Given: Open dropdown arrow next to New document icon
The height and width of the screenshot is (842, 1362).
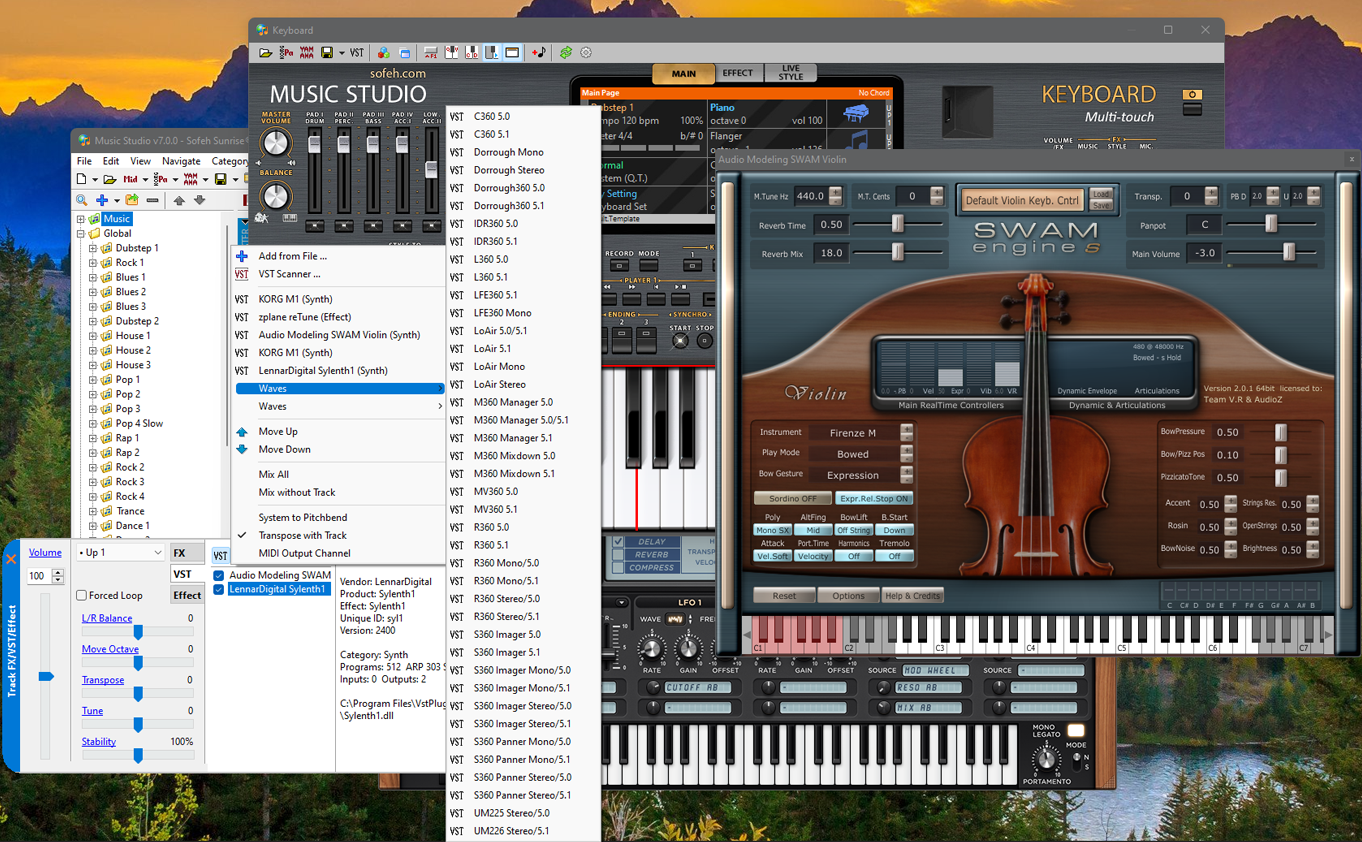Looking at the screenshot, I should (x=95, y=180).
